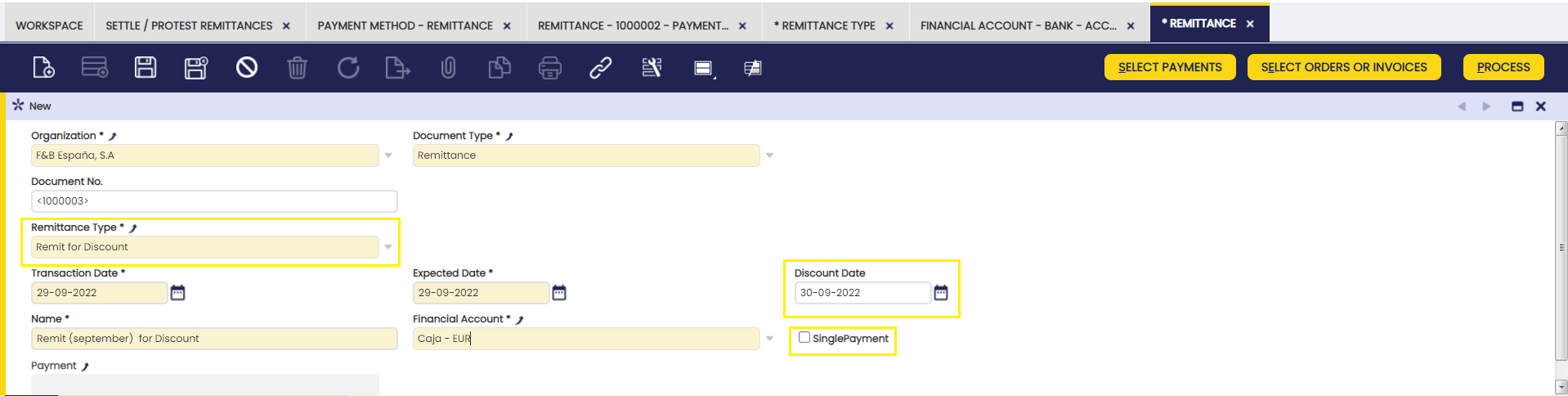Switch to the Workspace tab
Viewport: 1568px width, 396px height.
(x=49, y=25)
